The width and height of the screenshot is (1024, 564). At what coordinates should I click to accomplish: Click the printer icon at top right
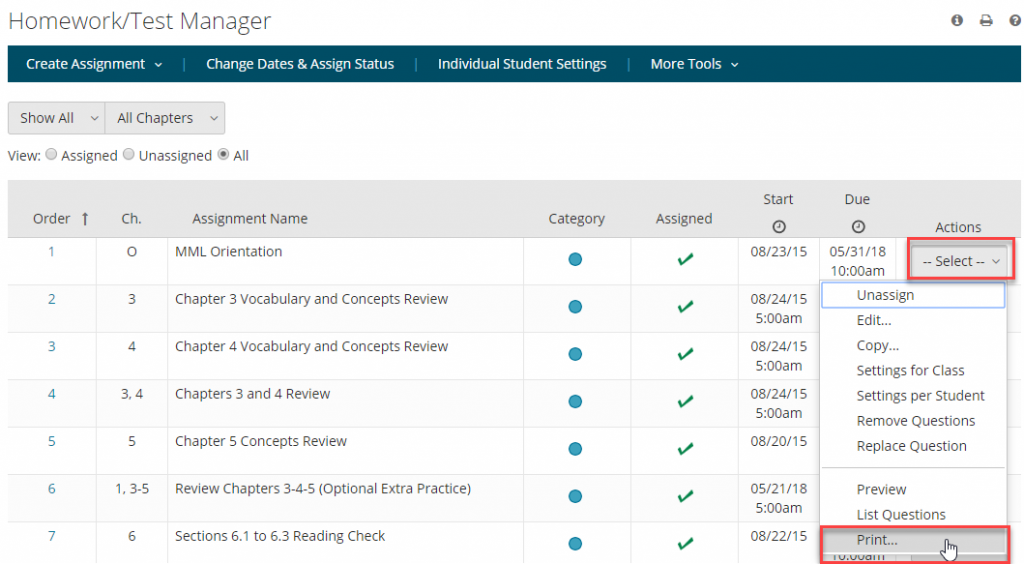point(986,20)
